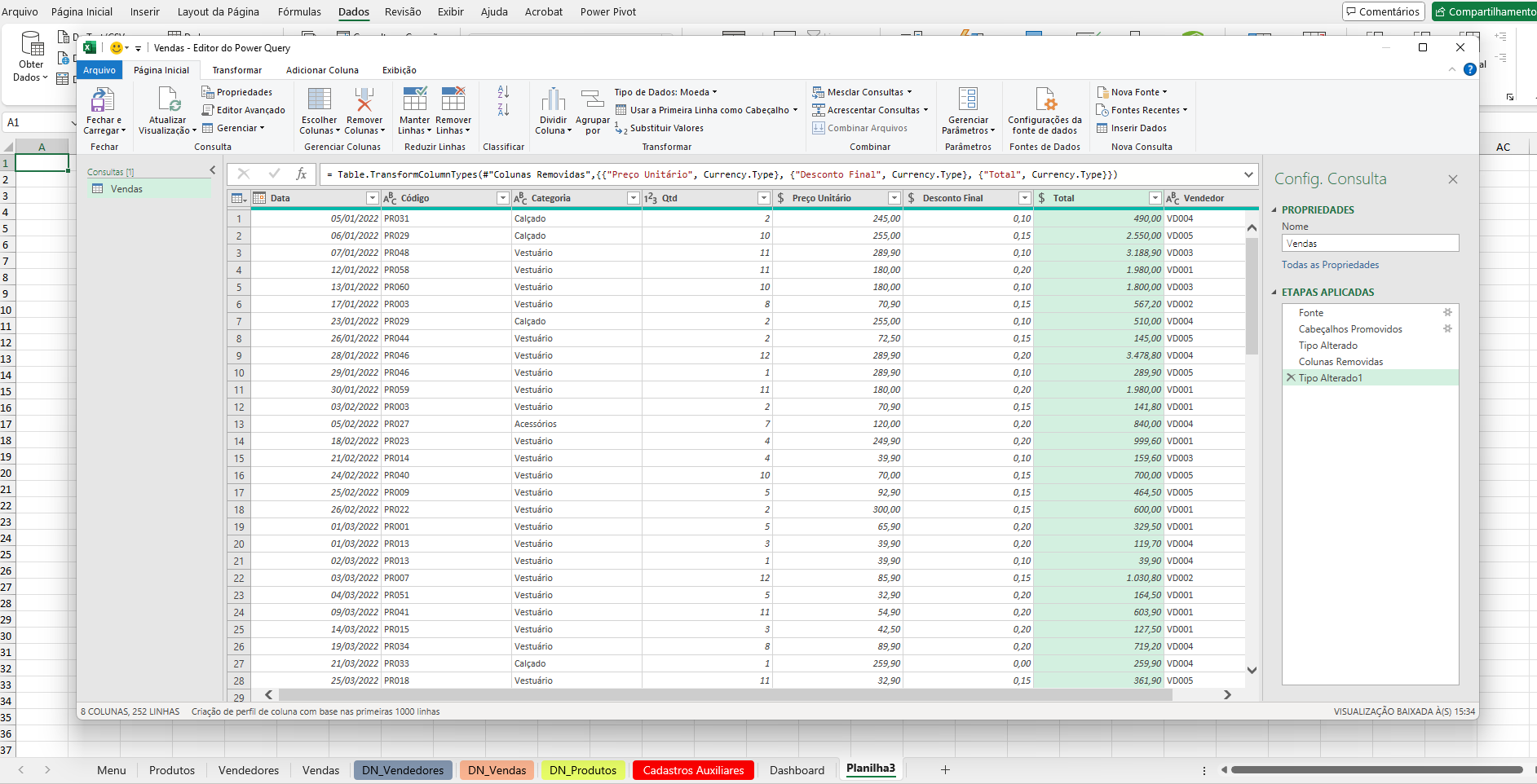Select the Dashboard worksheet tab

pyautogui.click(x=797, y=770)
